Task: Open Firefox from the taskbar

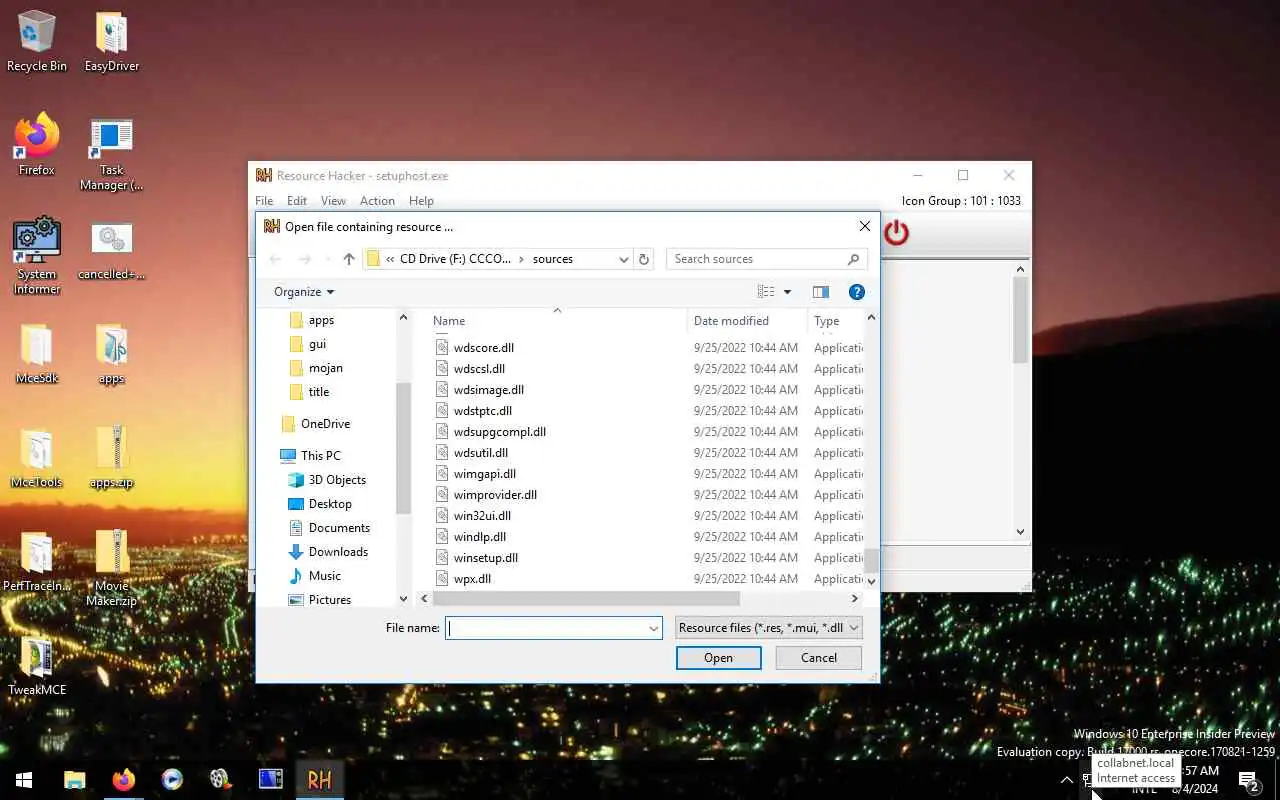Action: pyautogui.click(x=123, y=779)
